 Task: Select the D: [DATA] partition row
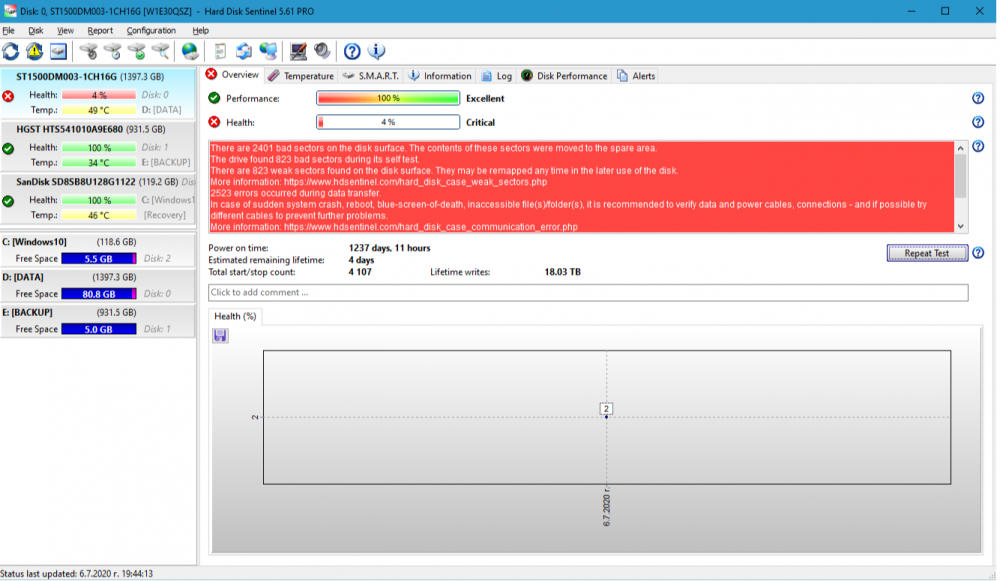coord(98,285)
